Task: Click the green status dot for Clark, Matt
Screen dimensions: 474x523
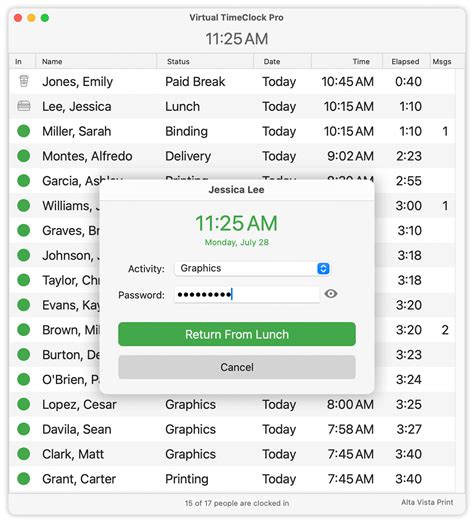Action: 24,454
